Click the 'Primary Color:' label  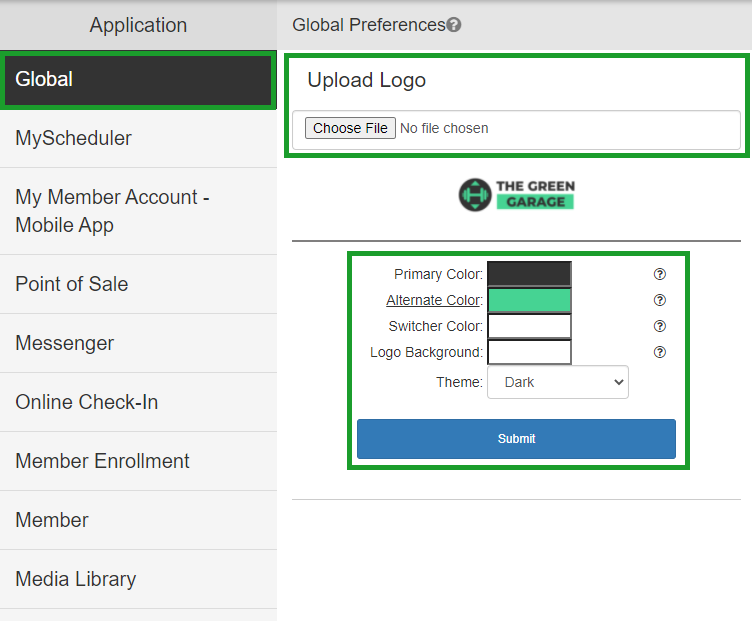pyautogui.click(x=438, y=274)
